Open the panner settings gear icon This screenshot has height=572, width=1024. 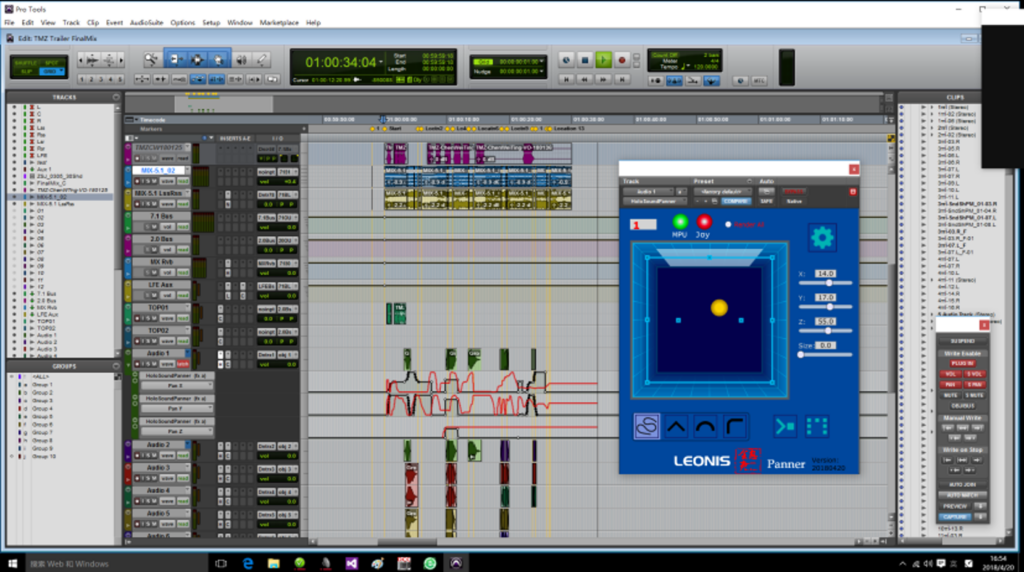822,237
